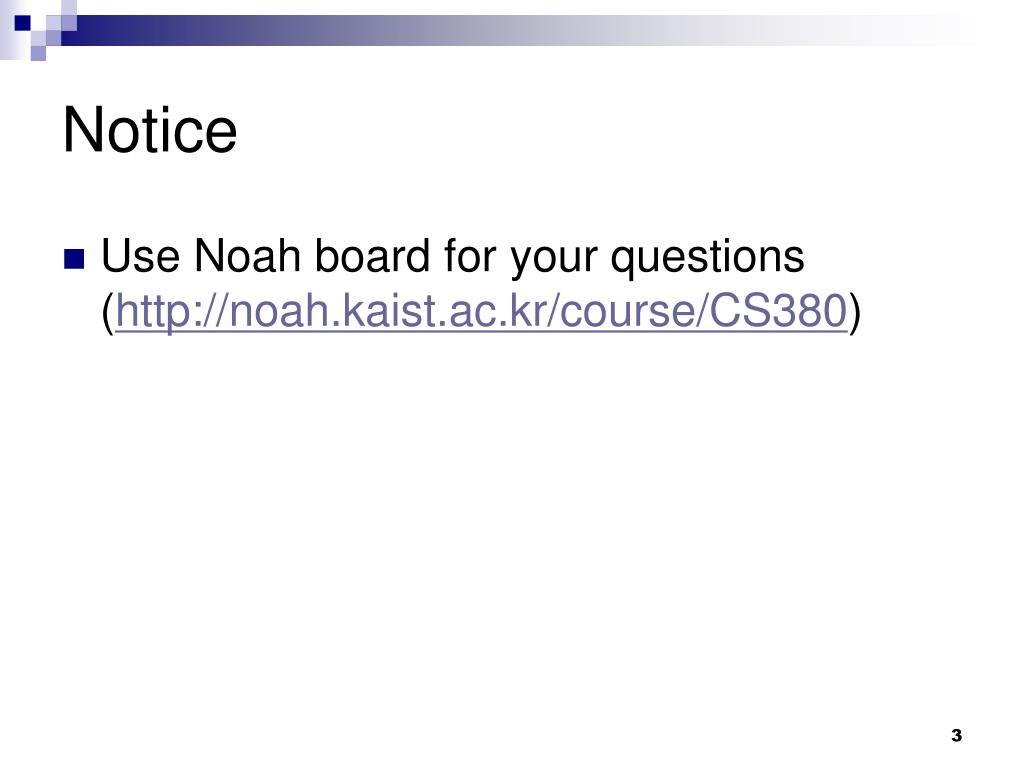The image size is (1024, 768).
Task: Click the word "Noah" in bullet text
Action: pyautogui.click(x=247, y=255)
